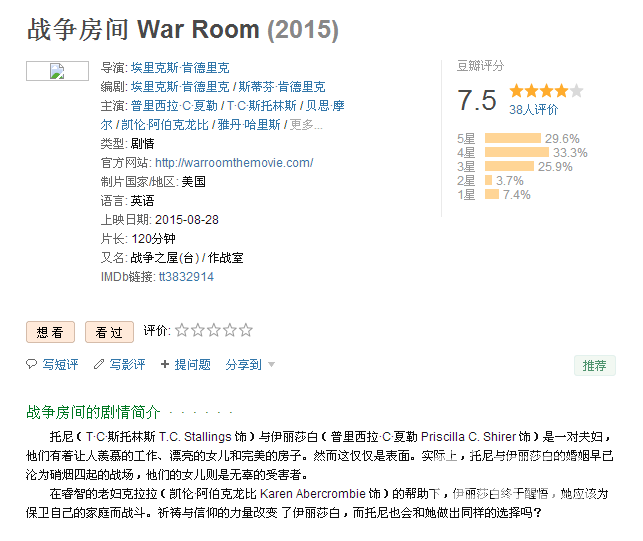Click the speech bubble icon beside 写短评

[x=32, y=364]
